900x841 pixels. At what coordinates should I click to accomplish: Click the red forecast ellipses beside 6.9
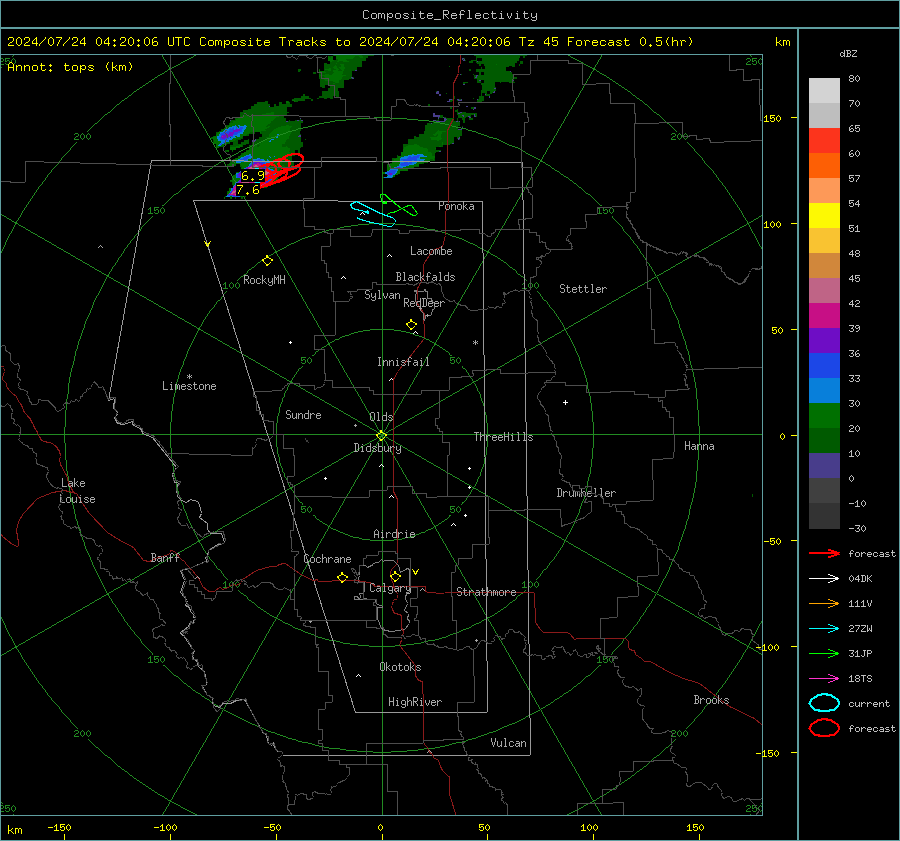click(x=282, y=170)
